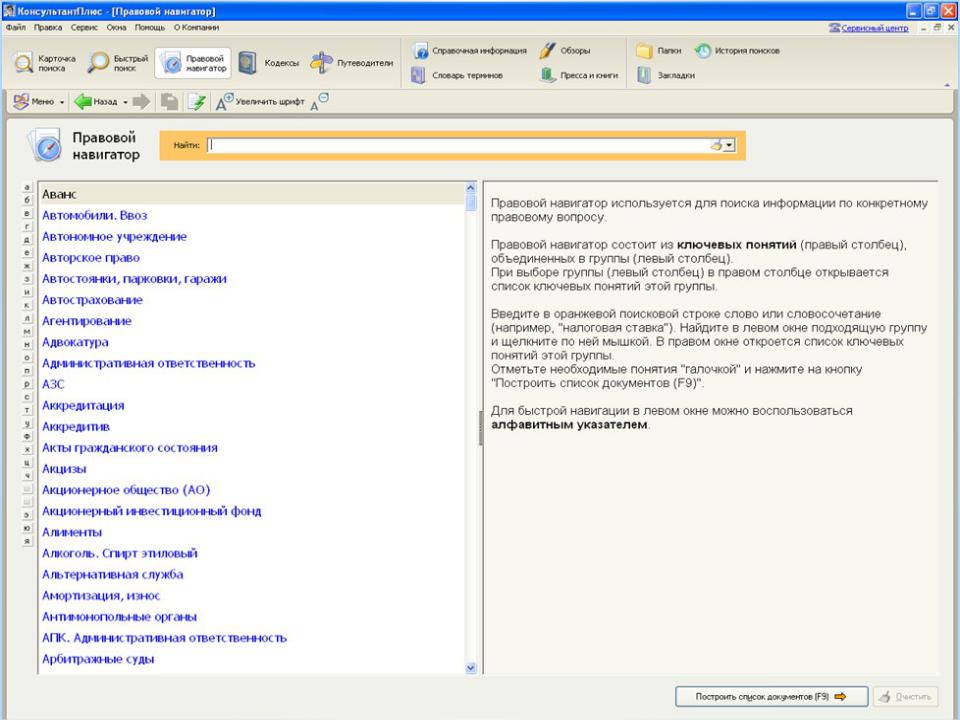Open Карточка поиска search card
The height and width of the screenshot is (720, 960).
coord(45,63)
